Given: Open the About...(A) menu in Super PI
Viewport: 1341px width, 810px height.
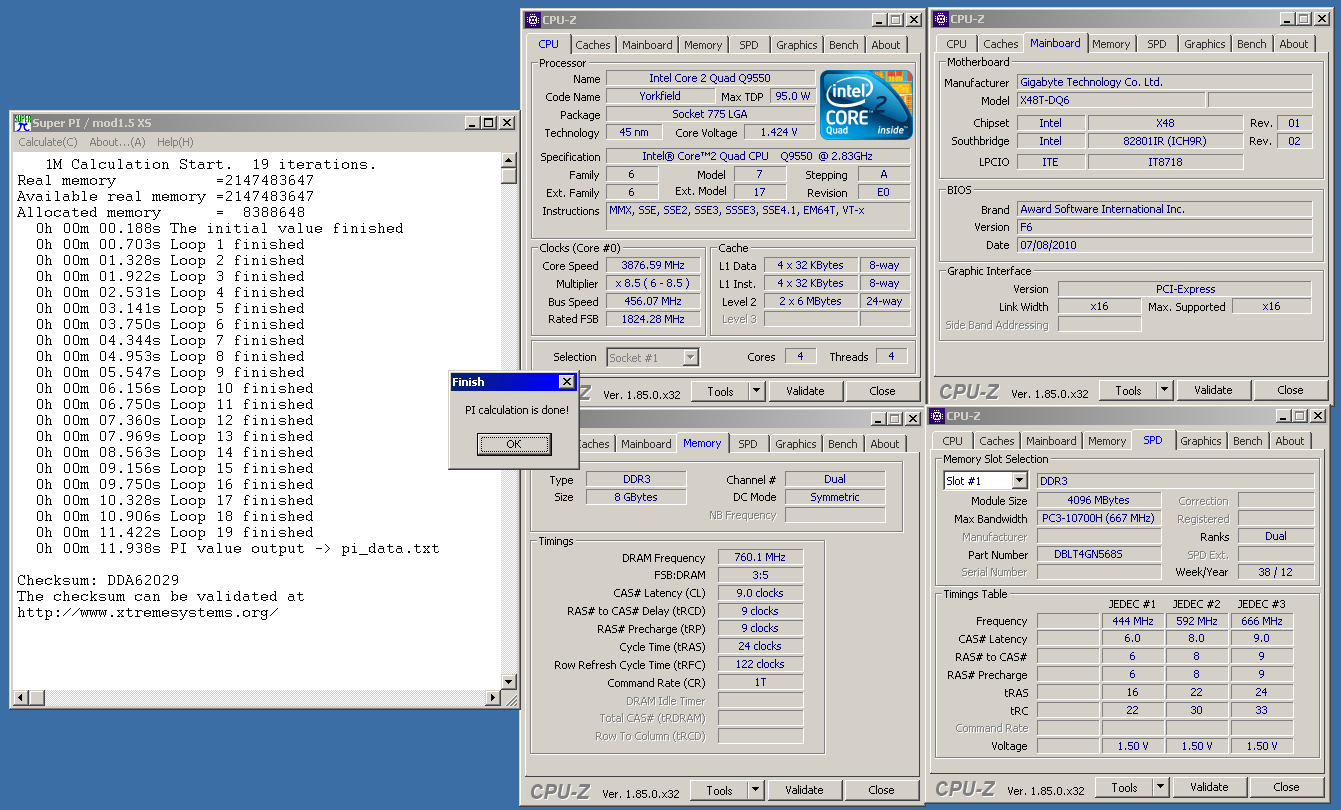Looking at the screenshot, I should pos(117,142).
